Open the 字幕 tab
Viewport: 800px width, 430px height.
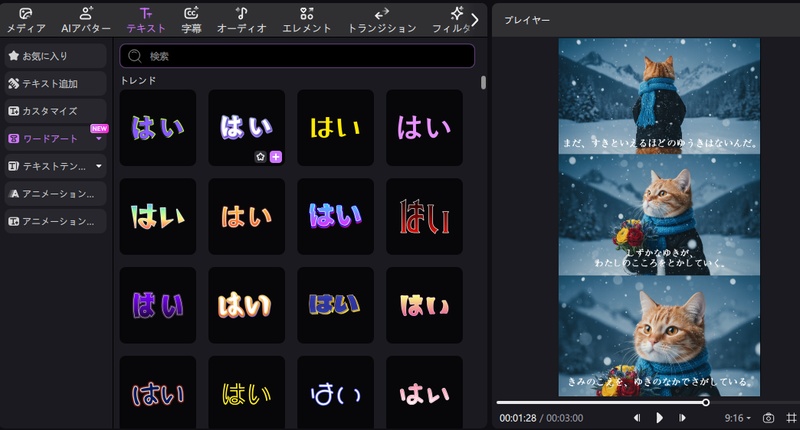tap(191, 20)
